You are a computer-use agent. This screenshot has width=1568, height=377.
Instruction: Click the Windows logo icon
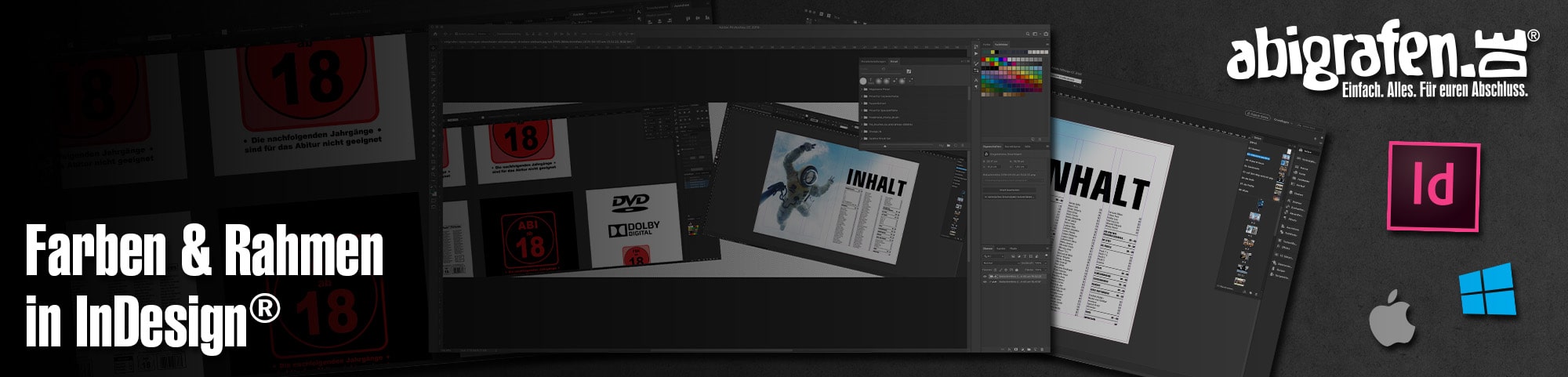[x=1487, y=290]
